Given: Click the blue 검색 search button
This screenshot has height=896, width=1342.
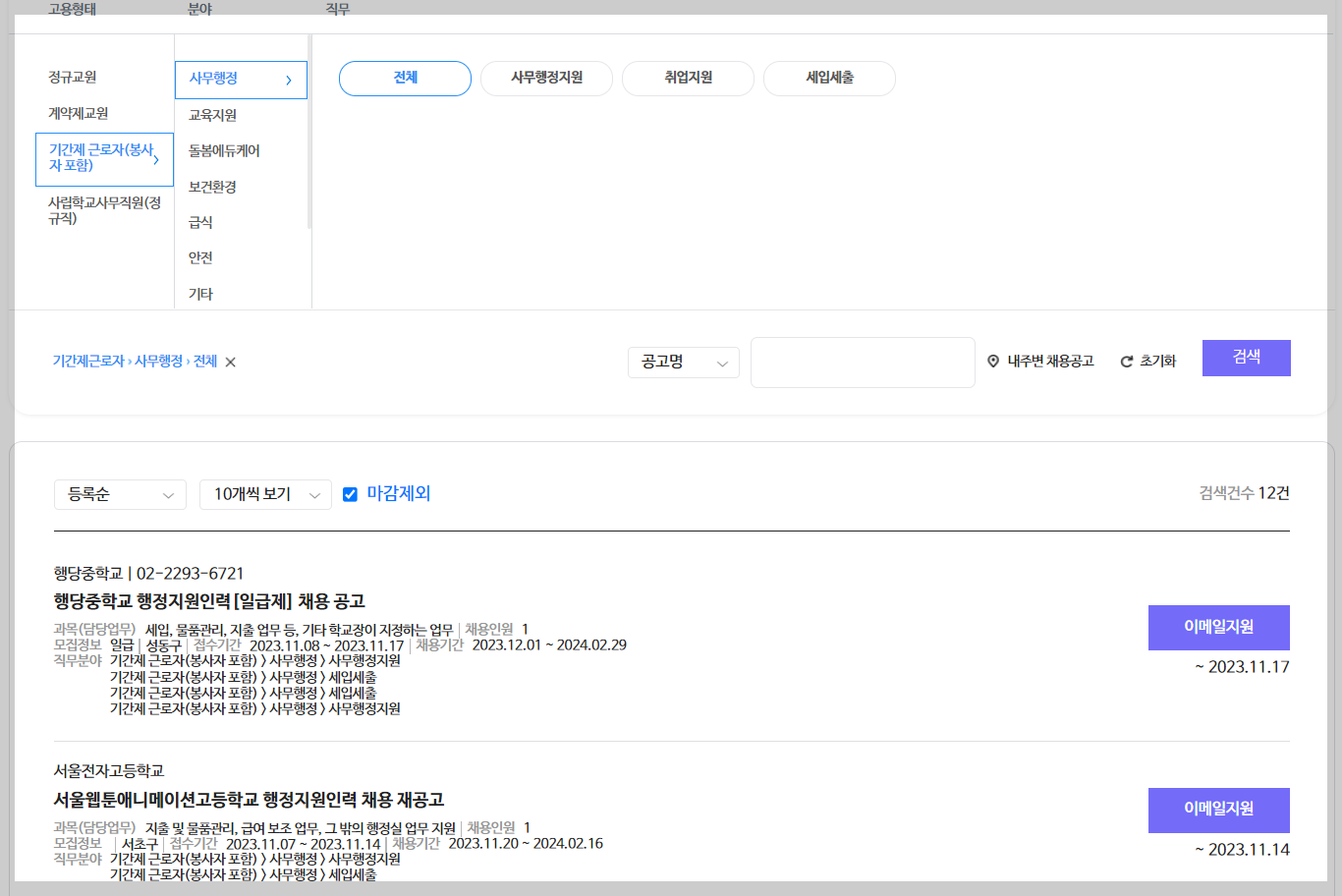Looking at the screenshot, I should point(1246,358).
